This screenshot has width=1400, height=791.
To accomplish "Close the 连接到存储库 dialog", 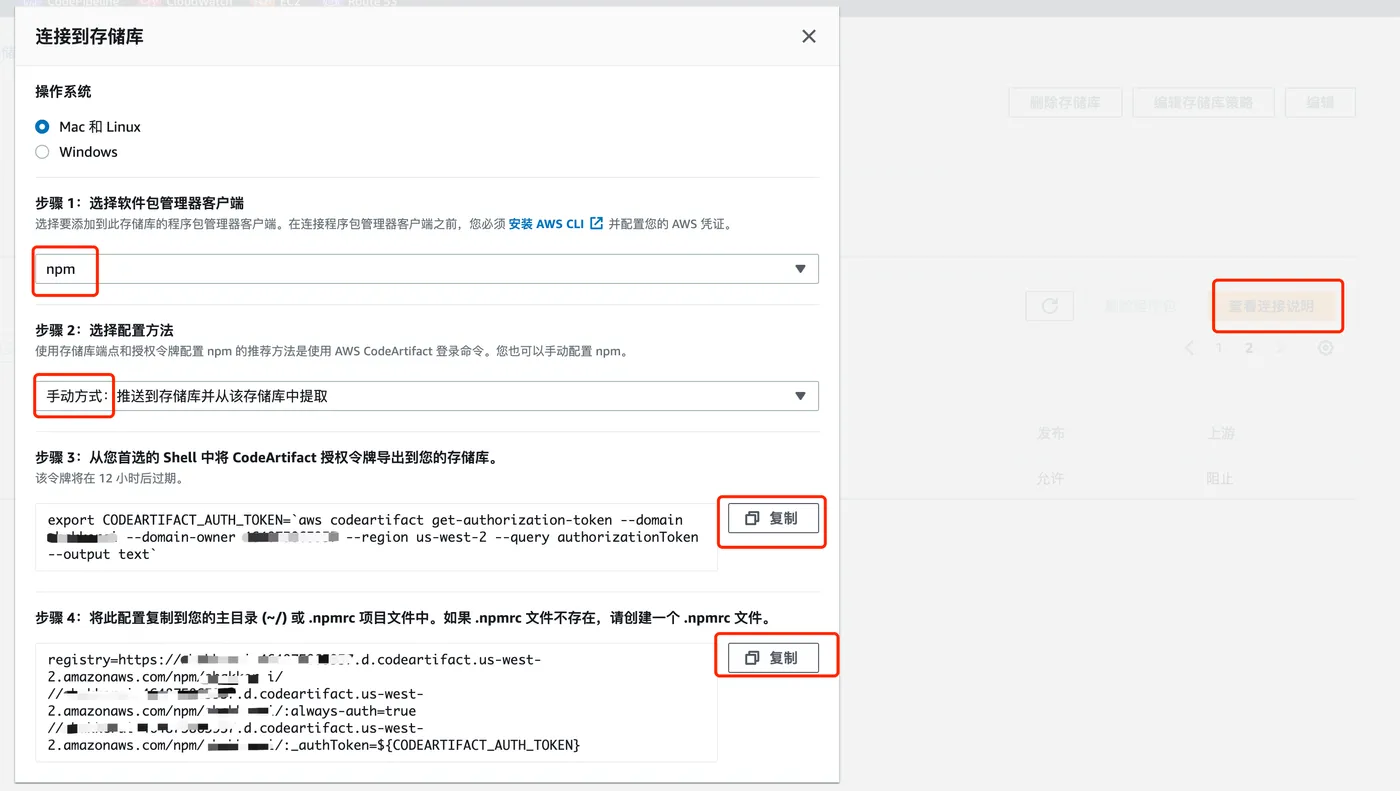I will (x=809, y=37).
